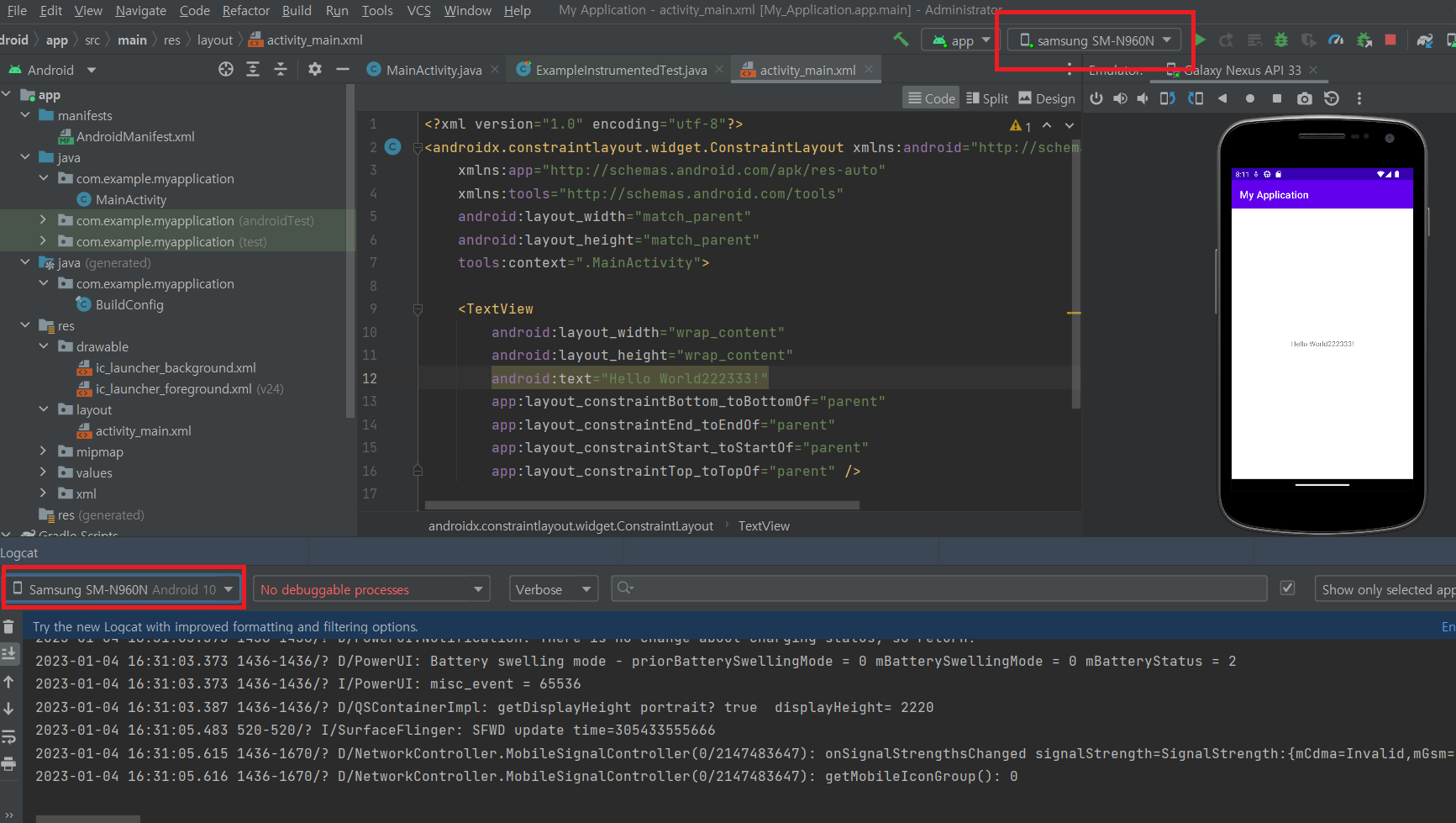Click the editor horizontal scrollbar
Viewport: 1456px width, 823px height.
click(642, 505)
